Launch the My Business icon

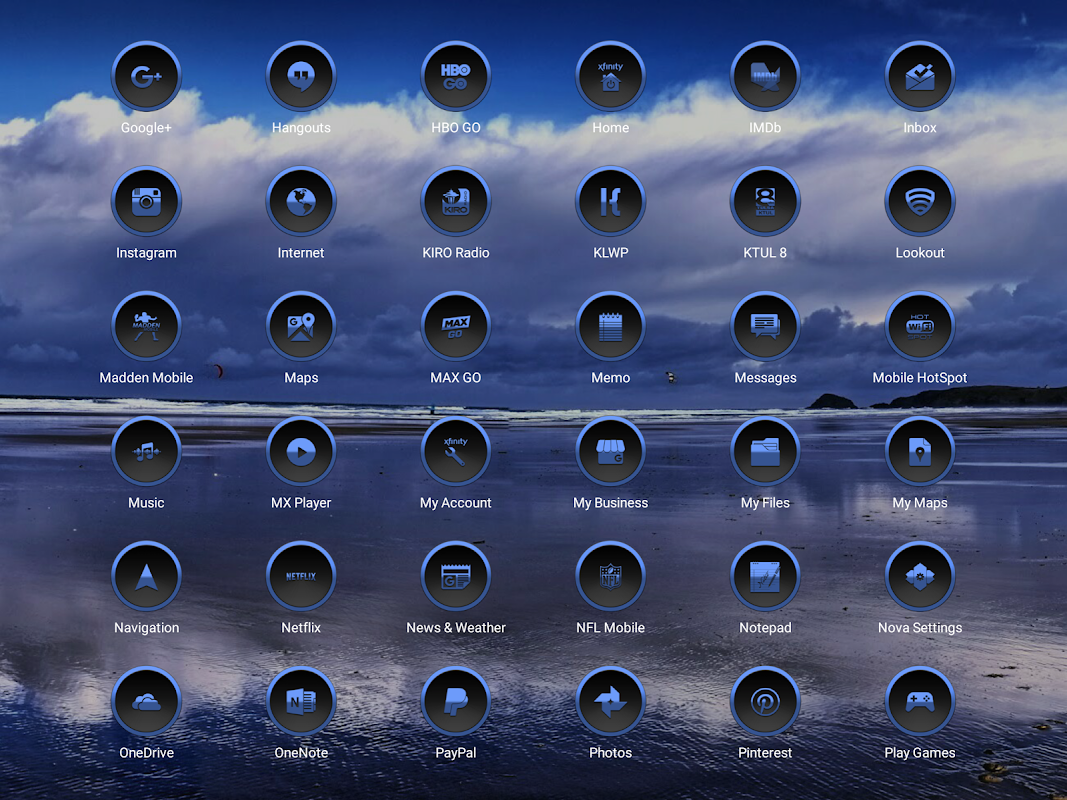click(x=610, y=452)
